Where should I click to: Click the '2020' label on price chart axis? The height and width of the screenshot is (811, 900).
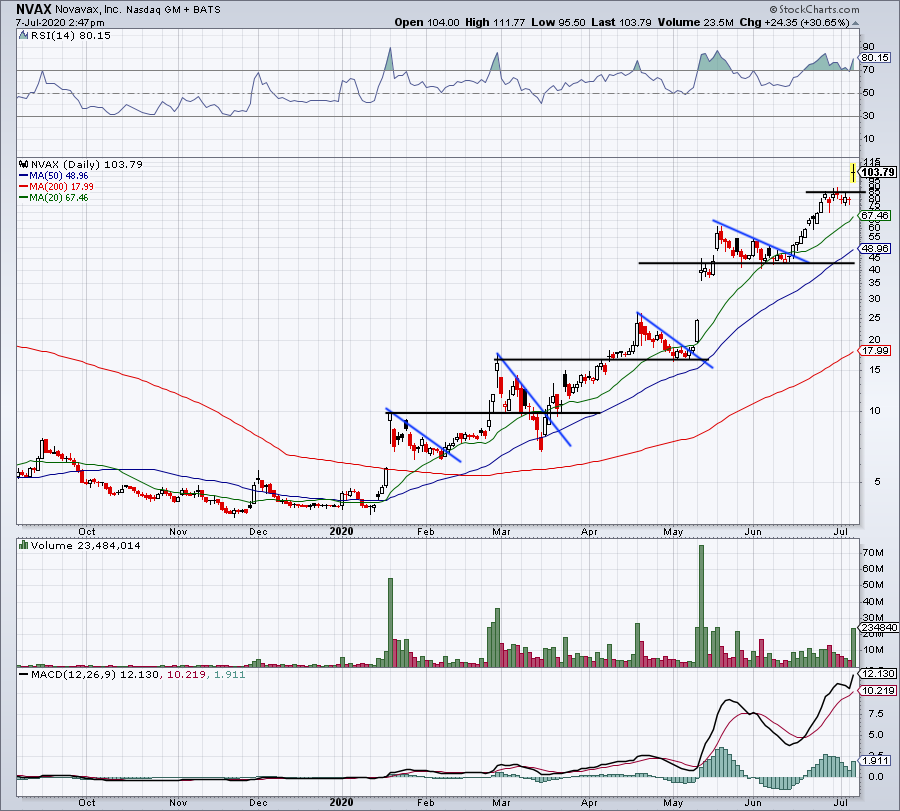coord(342,531)
